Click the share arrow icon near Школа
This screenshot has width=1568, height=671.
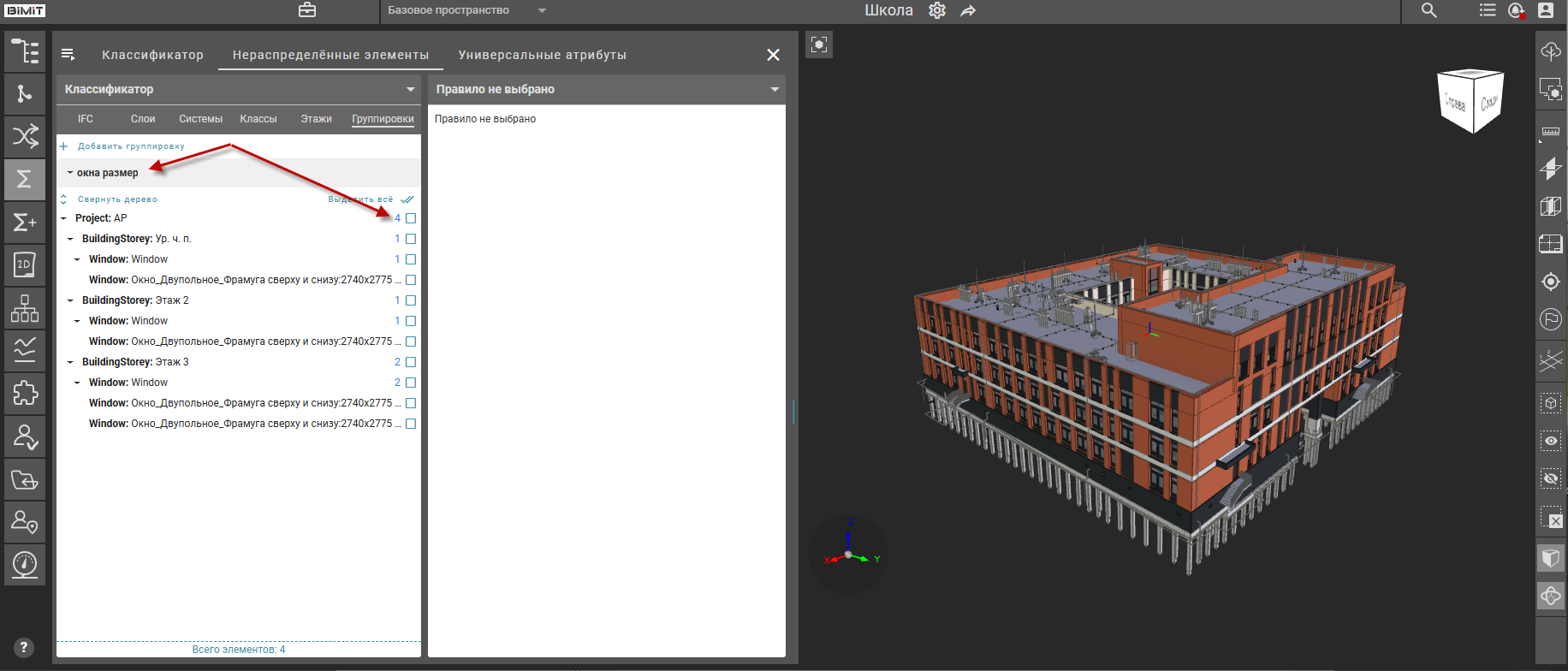968,10
